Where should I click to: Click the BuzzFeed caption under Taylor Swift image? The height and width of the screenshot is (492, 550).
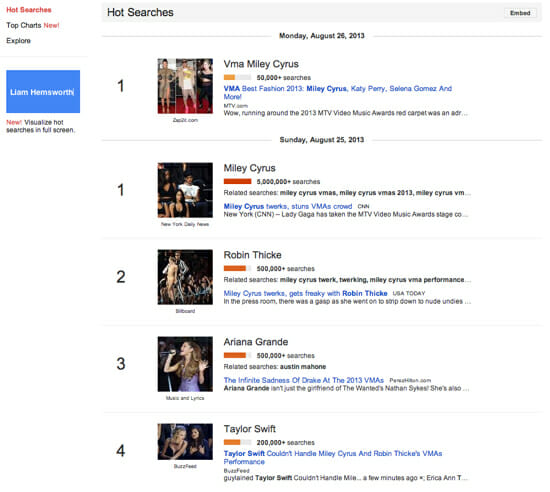coord(185,466)
